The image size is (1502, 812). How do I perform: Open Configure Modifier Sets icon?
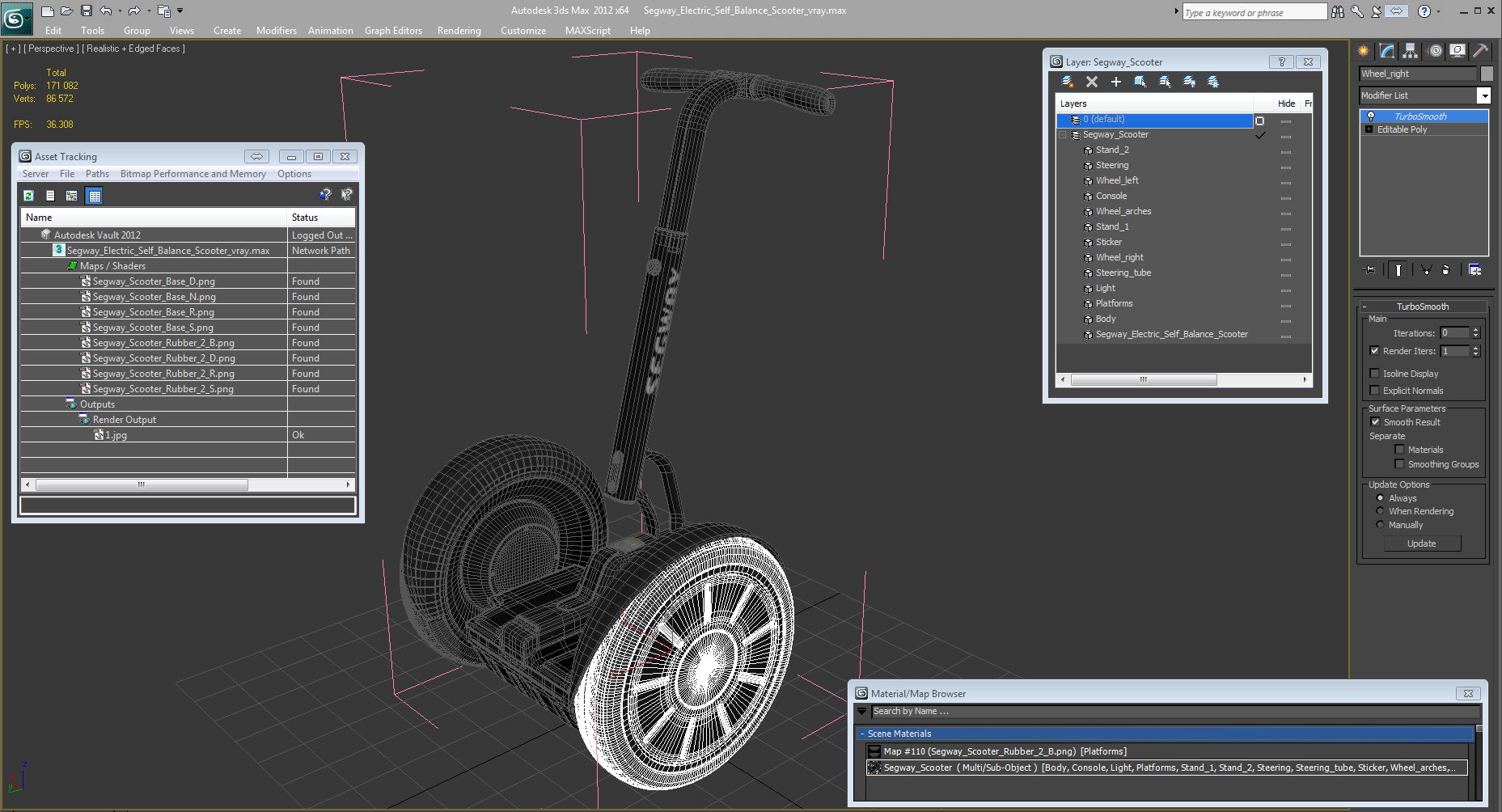coord(1474,270)
